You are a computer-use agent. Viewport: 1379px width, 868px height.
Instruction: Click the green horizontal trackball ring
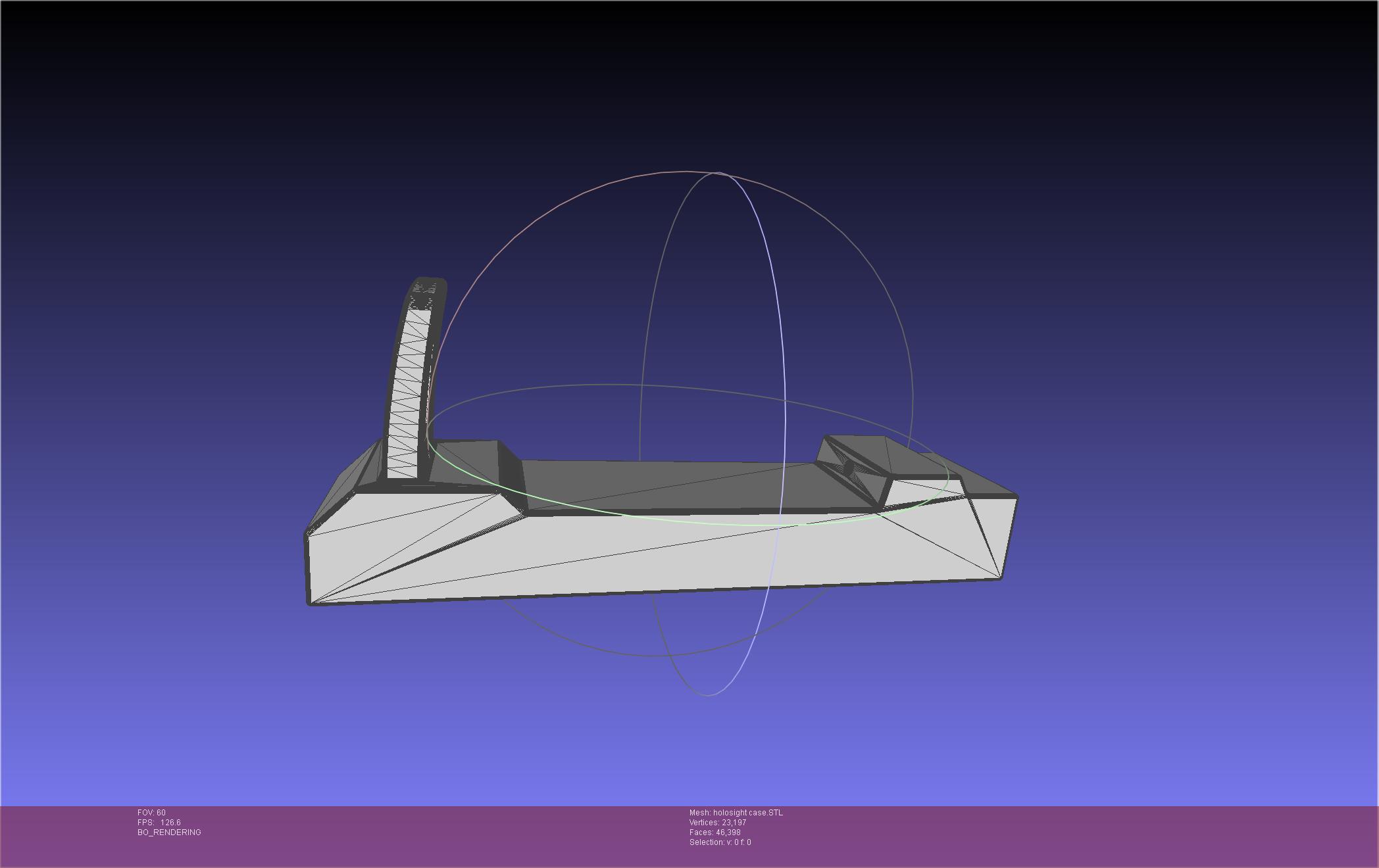click(658, 519)
